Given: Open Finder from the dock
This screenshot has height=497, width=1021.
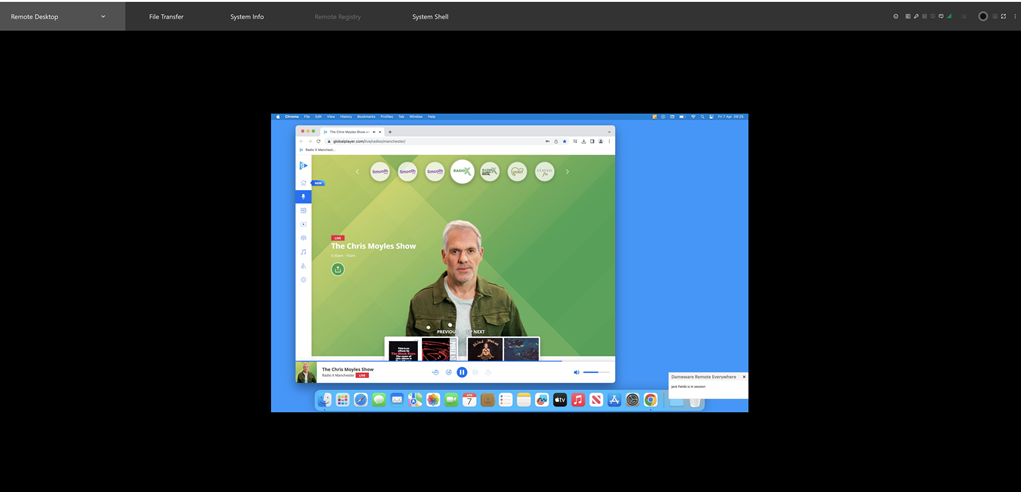Looking at the screenshot, I should 324,400.
